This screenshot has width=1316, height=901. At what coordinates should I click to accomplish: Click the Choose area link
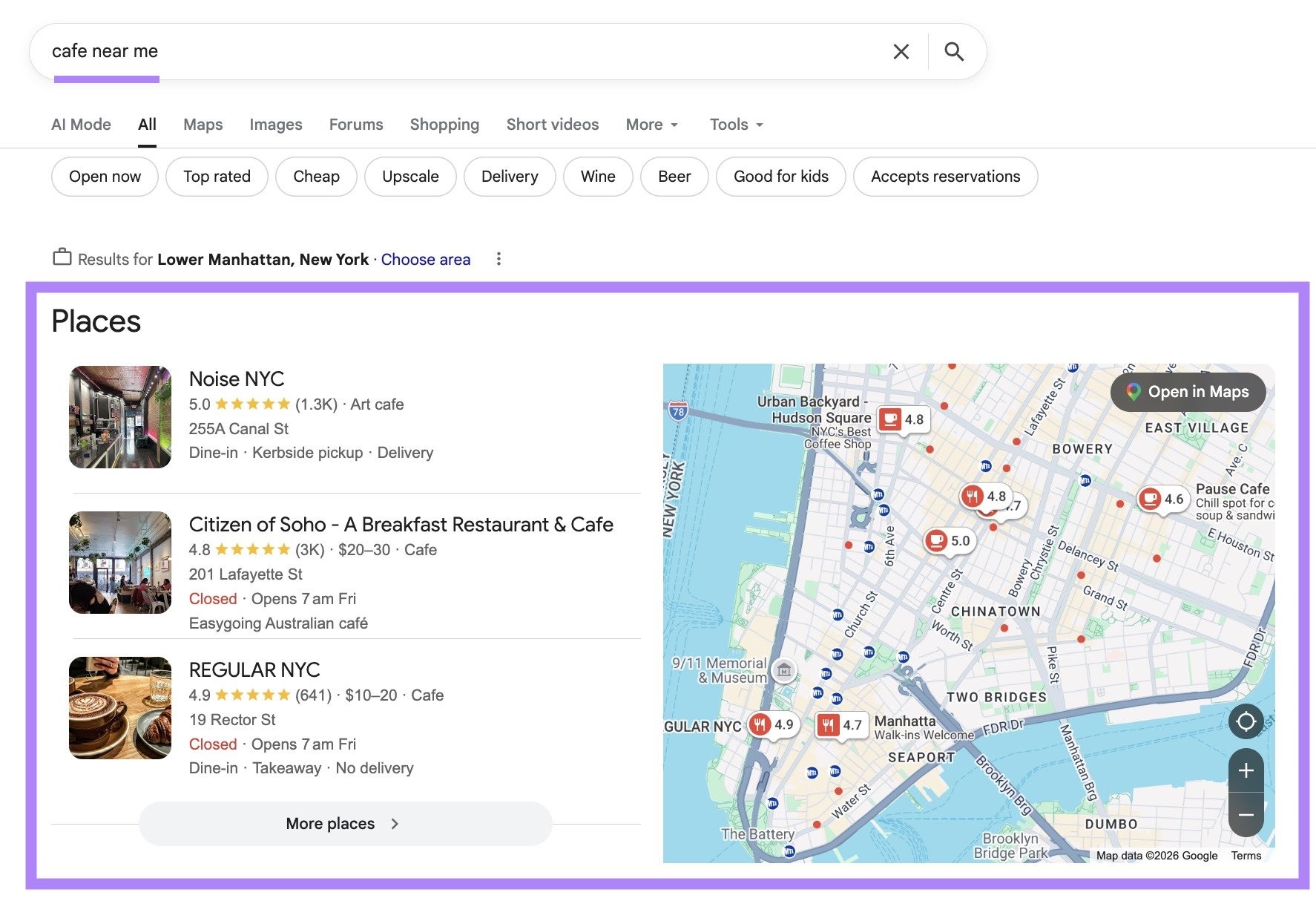click(425, 259)
